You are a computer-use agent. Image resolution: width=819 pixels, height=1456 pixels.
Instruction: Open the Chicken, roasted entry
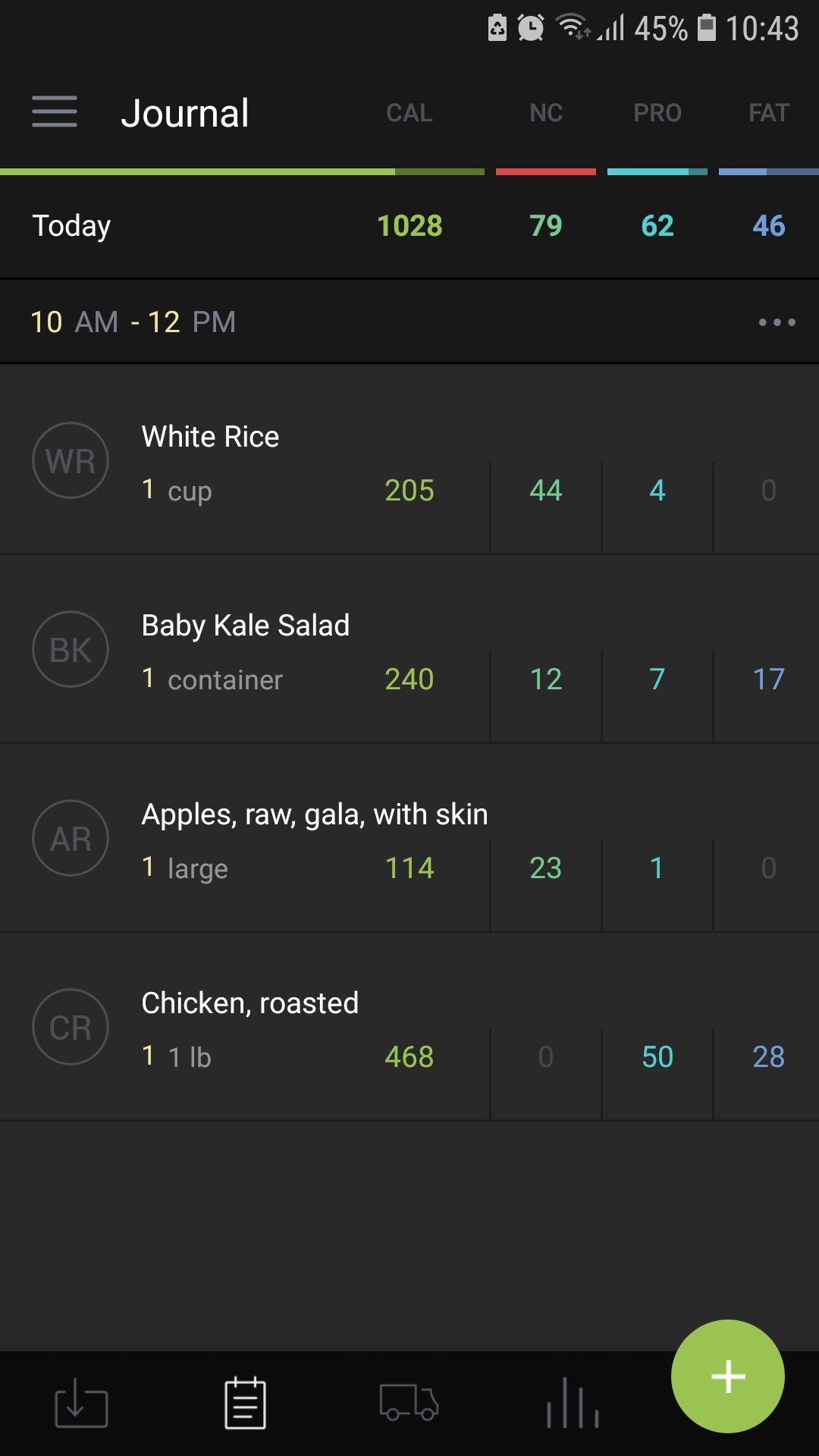[249, 1003]
